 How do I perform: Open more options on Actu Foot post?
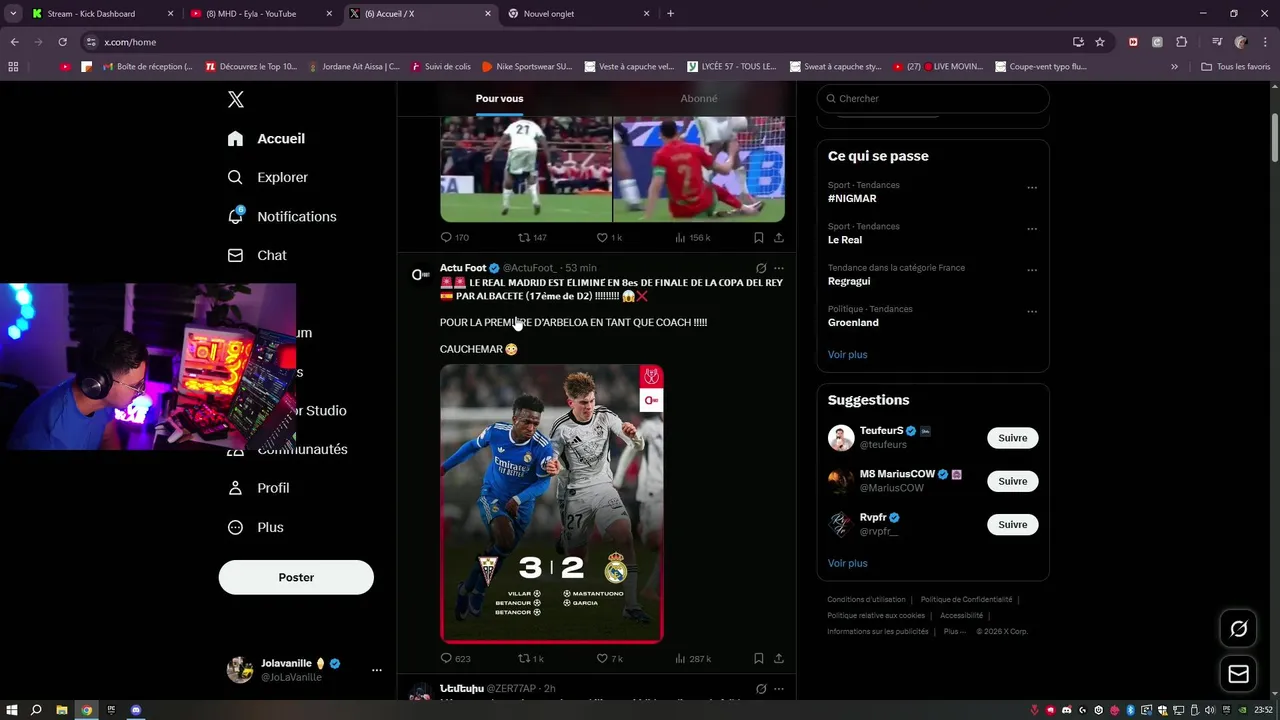click(779, 268)
